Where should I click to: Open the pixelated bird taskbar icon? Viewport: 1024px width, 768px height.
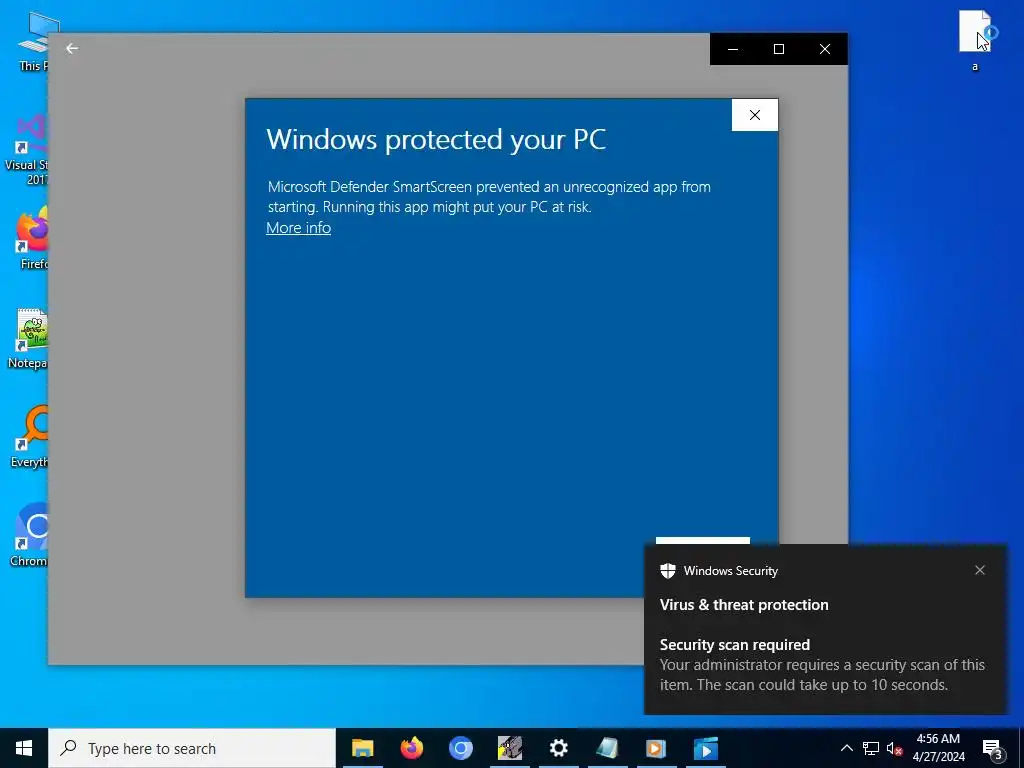tap(509, 748)
